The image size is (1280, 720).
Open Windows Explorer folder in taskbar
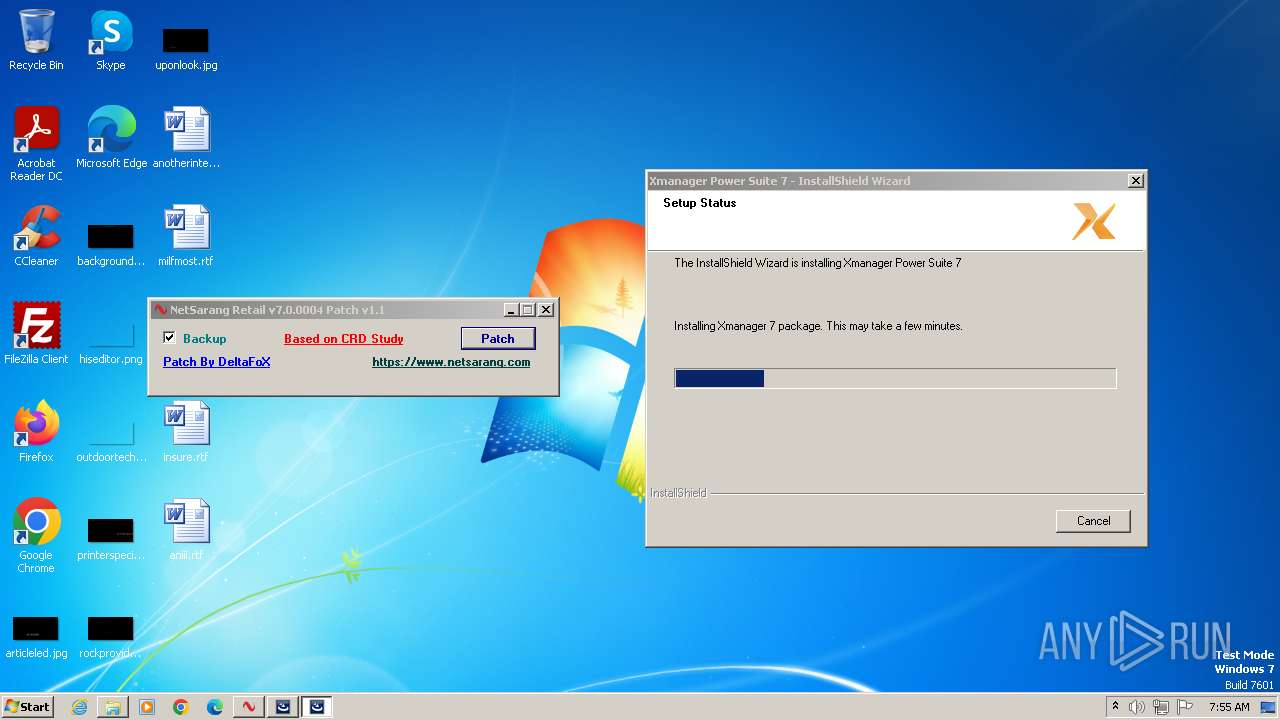(x=113, y=707)
